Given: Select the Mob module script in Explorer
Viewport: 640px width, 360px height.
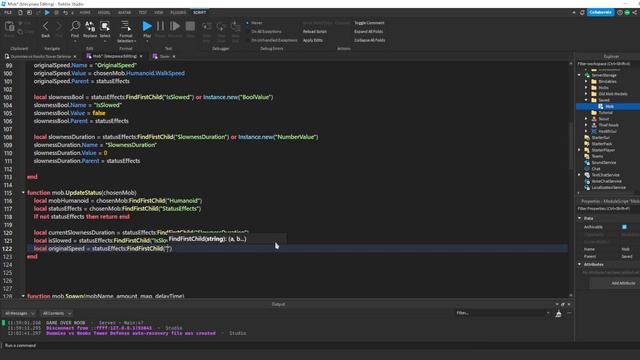Looking at the screenshot, I should pyautogui.click(x=608, y=107).
